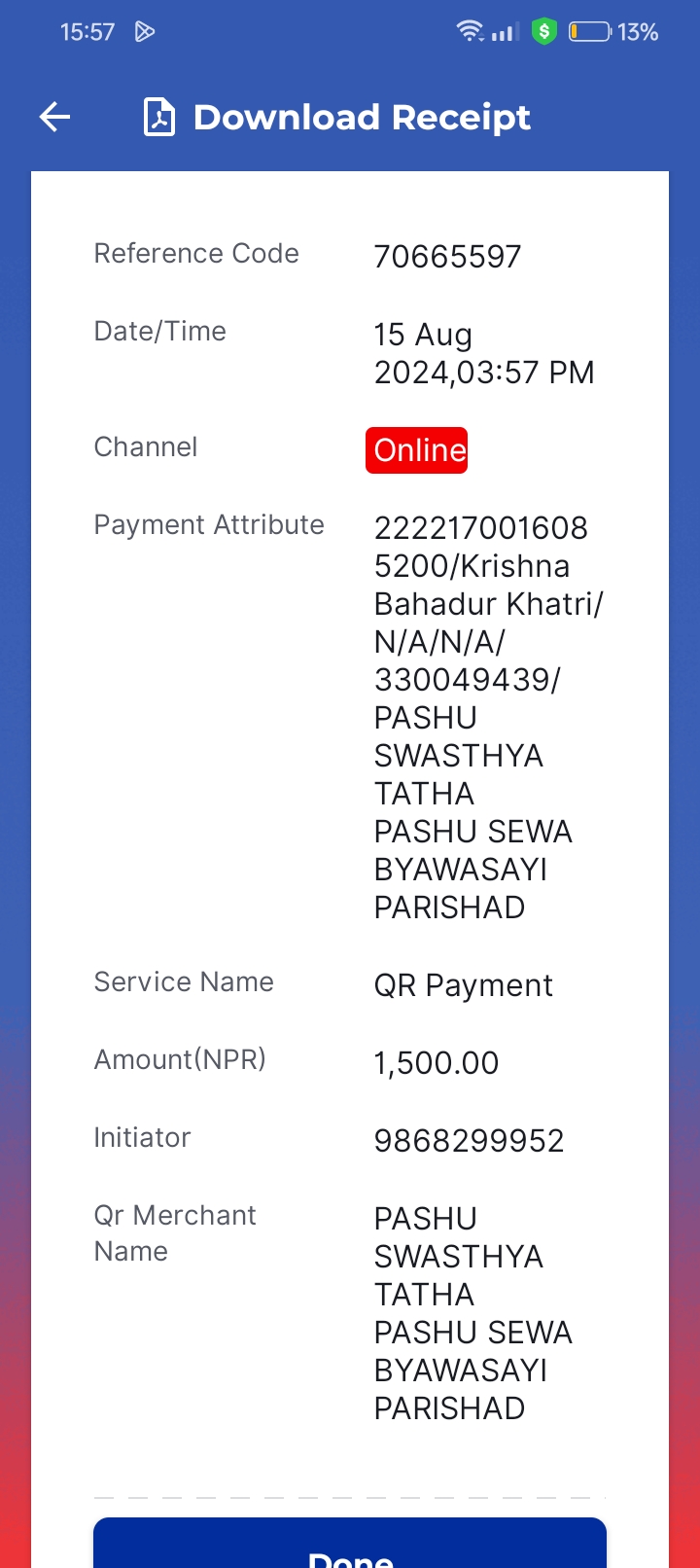Tap the PDF download receipt icon
Screen dimensions: 700x1568
coord(159,117)
